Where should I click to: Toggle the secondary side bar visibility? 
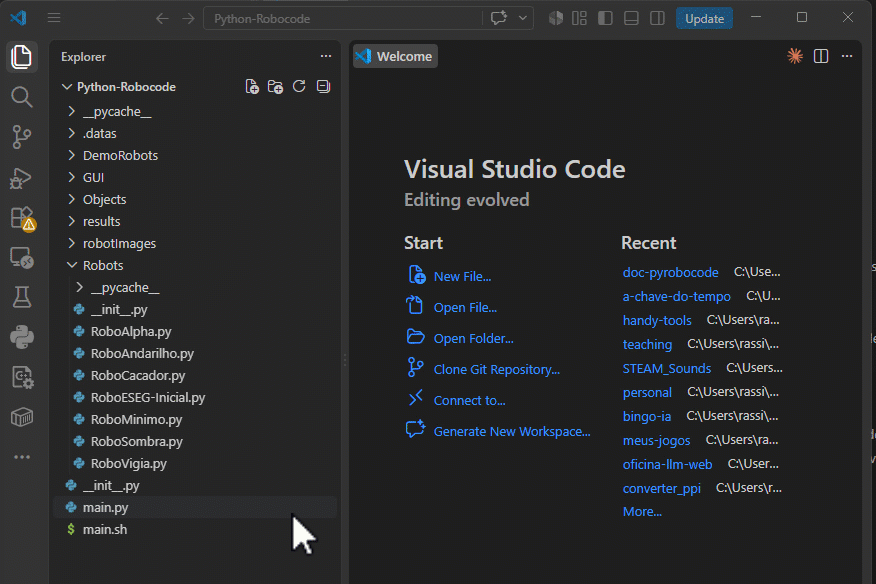[658, 18]
